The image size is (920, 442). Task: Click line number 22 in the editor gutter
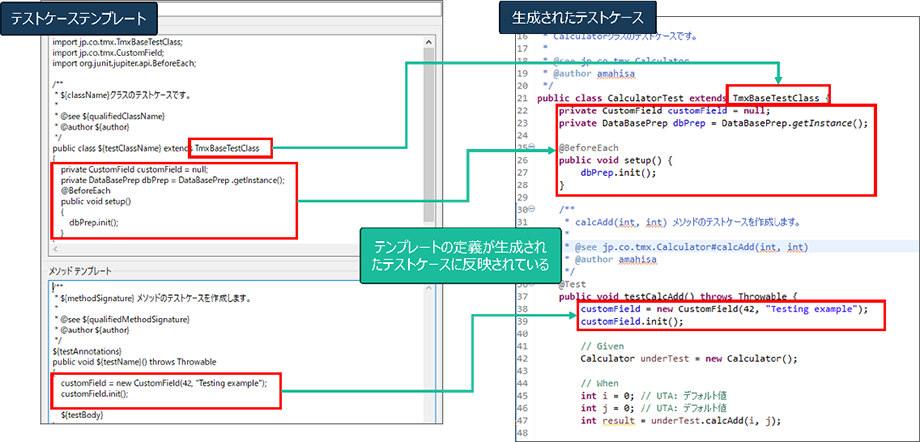522,110
